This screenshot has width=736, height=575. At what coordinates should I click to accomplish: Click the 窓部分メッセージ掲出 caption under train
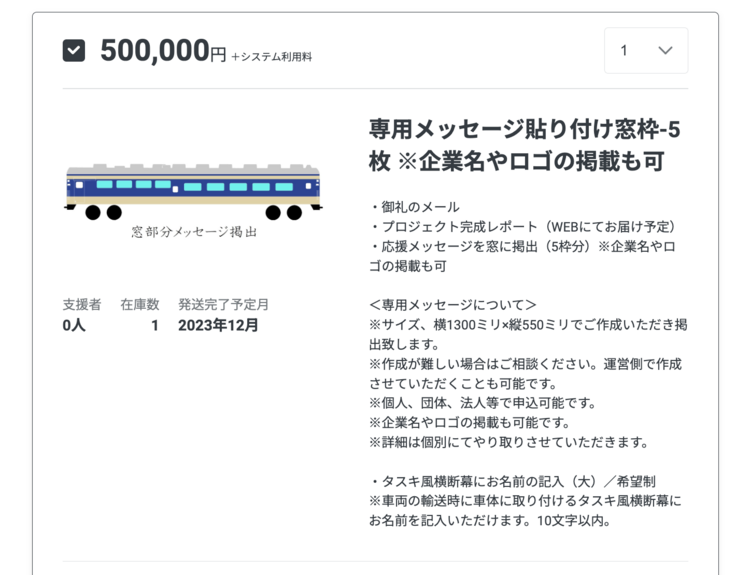click(x=194, y=232)
